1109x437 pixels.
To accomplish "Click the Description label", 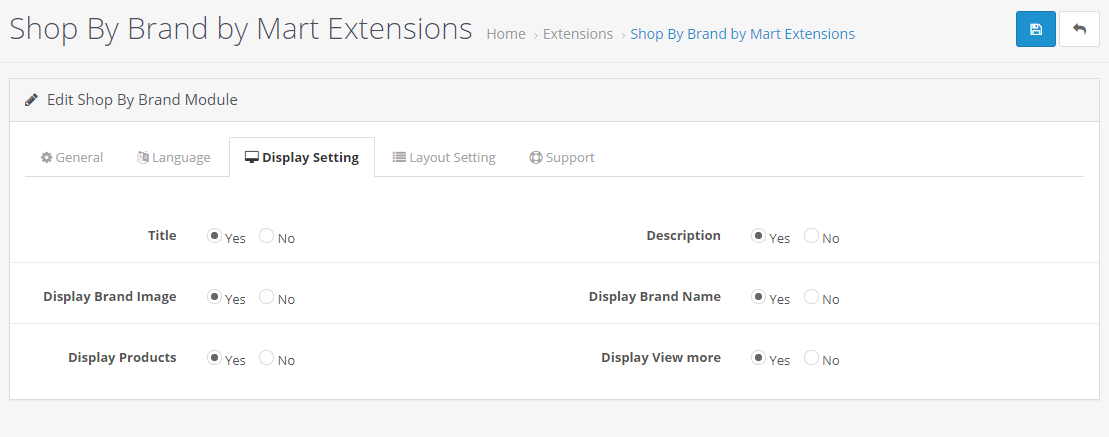I will tap(684, 235).
